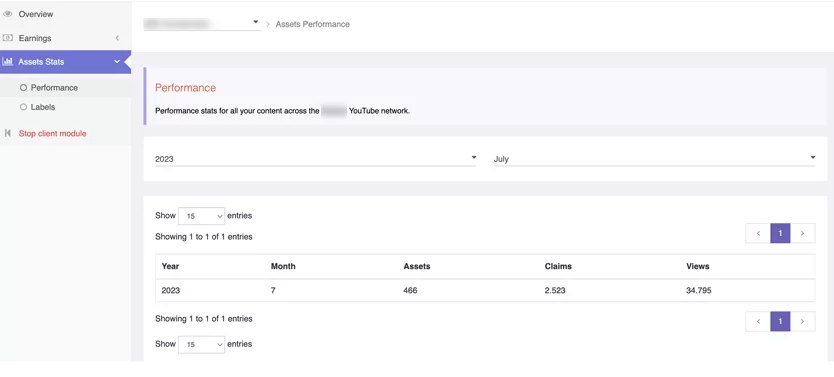The image size is (834, 377).
Task: Expand the Earnings submenu chevron
Action: [x=117, y=38]
